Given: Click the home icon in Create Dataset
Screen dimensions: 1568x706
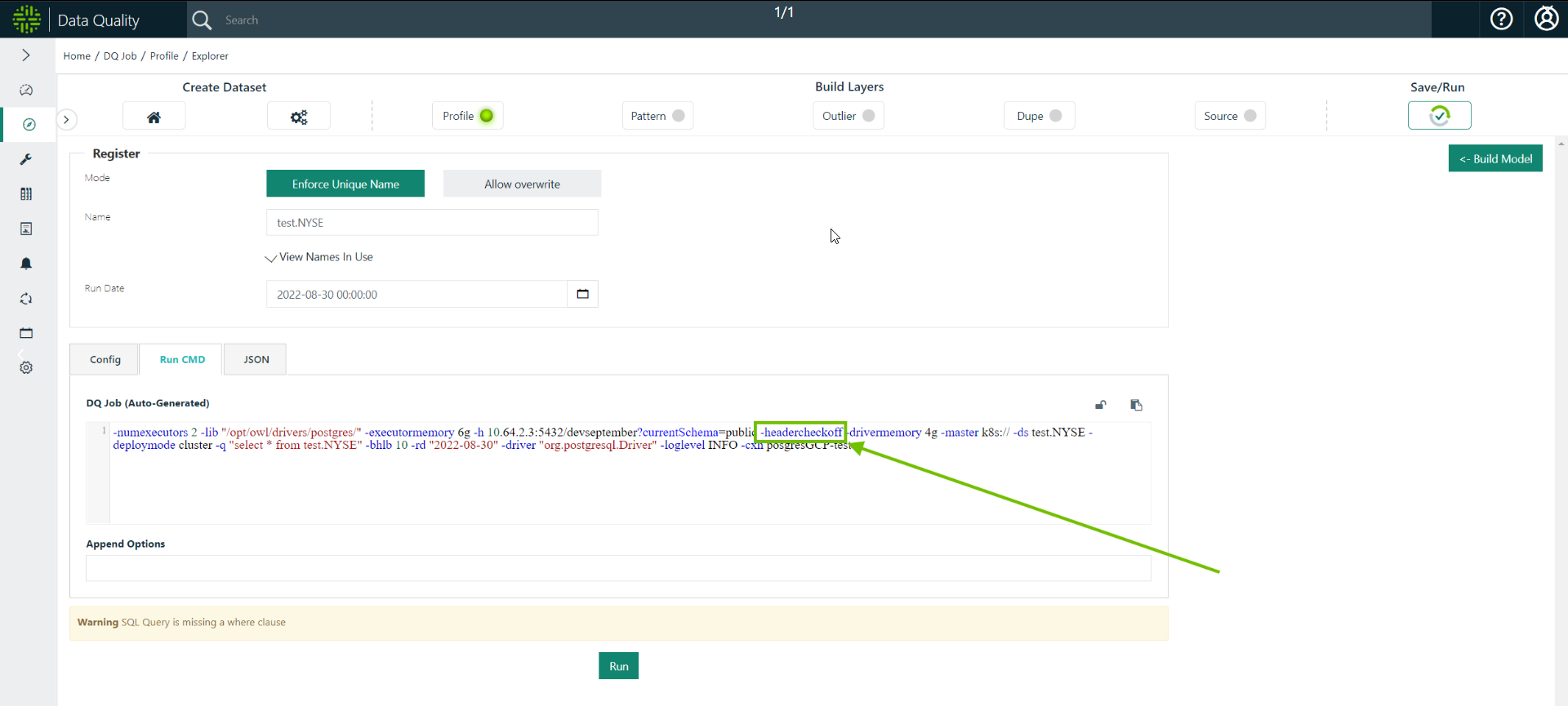Looking at the screenshot, I should pos(154,117).
